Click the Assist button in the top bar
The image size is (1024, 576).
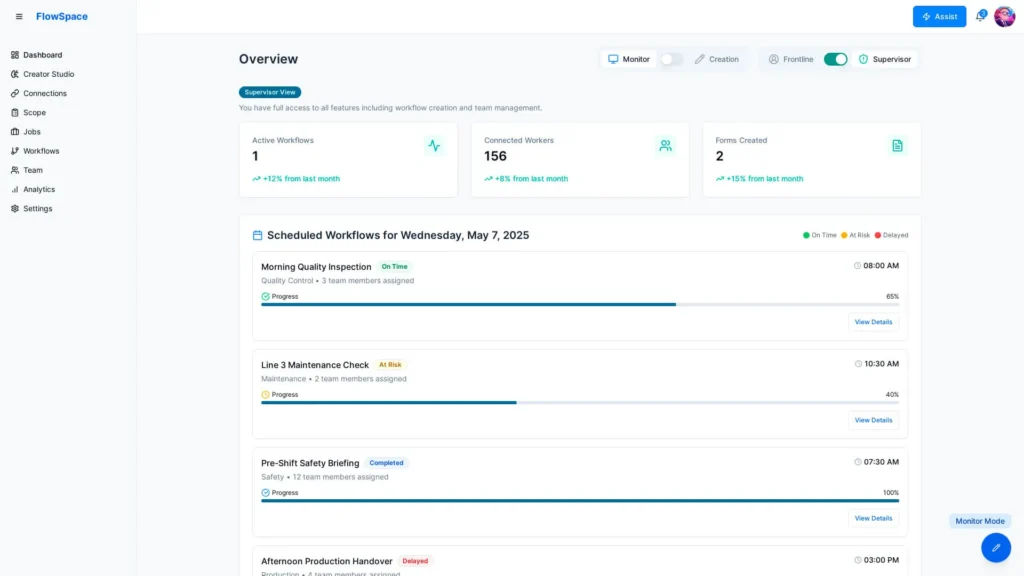tap(939, 16)
